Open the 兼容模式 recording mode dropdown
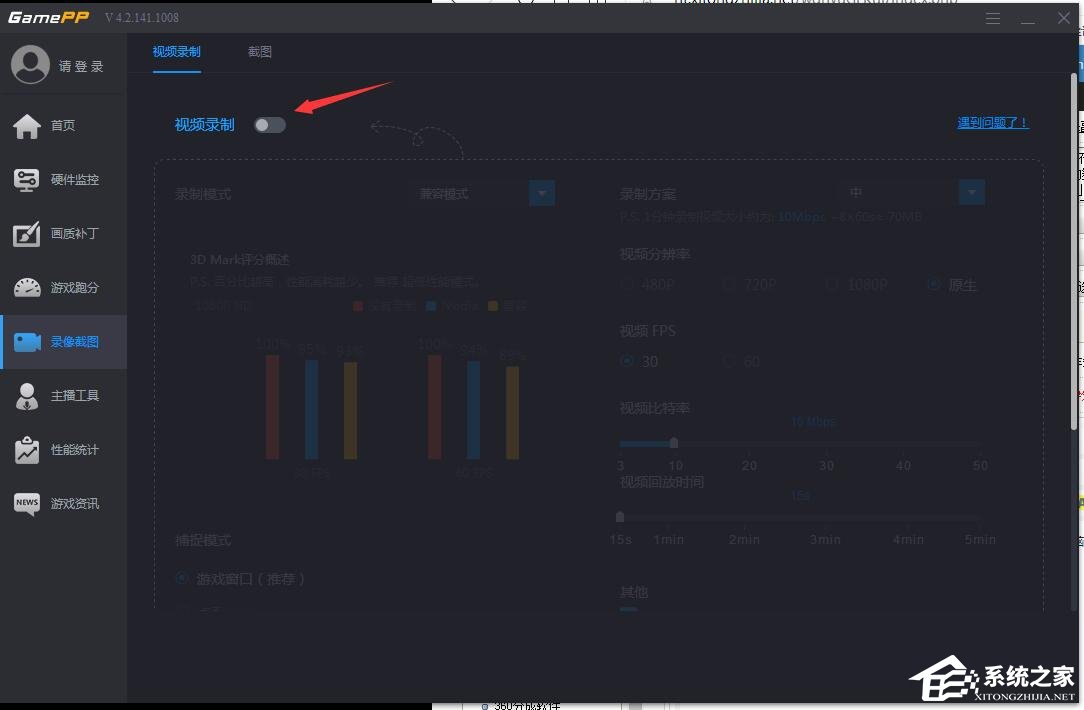Image resolution: width=1084 pixels, height=710 pixels. pyautogui.click(x=541, y=192)
